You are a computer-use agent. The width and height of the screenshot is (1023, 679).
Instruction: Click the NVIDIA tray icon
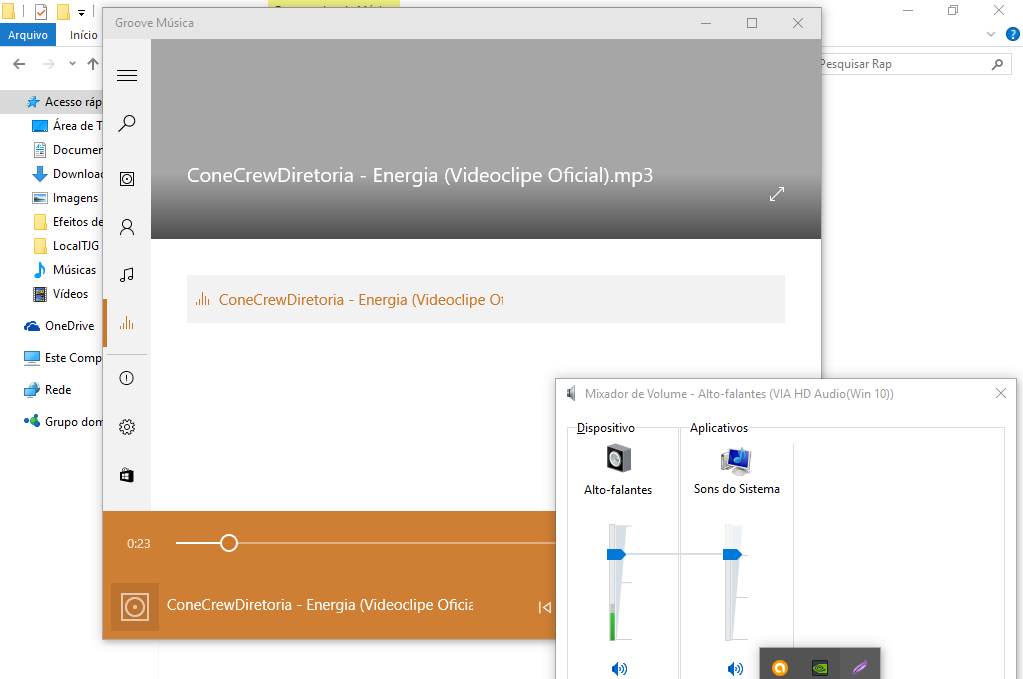(819, 667)
